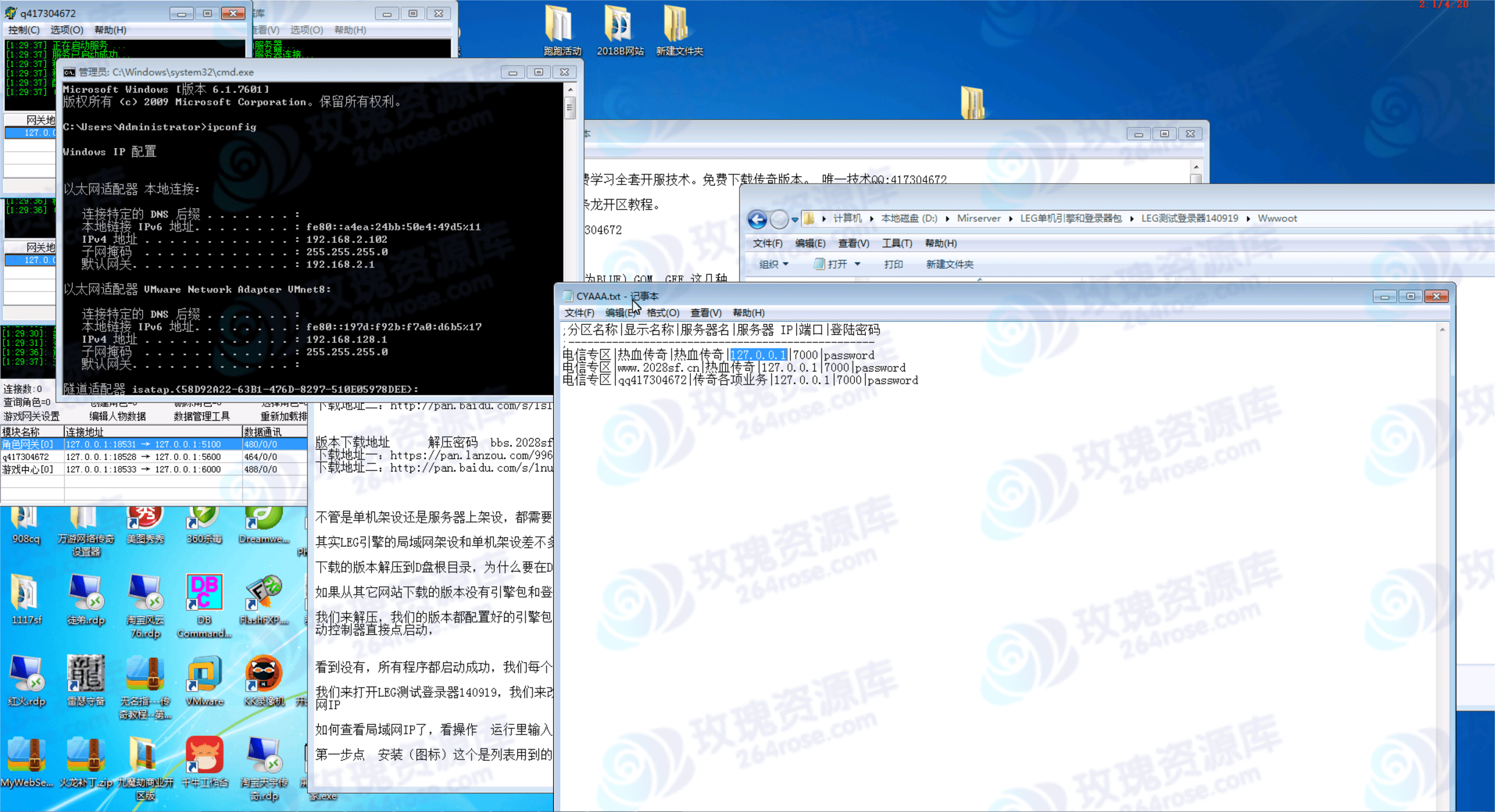Screen dimensions: 1495x812
Task: Click 模块名称 column header
Action: point(32,432)
